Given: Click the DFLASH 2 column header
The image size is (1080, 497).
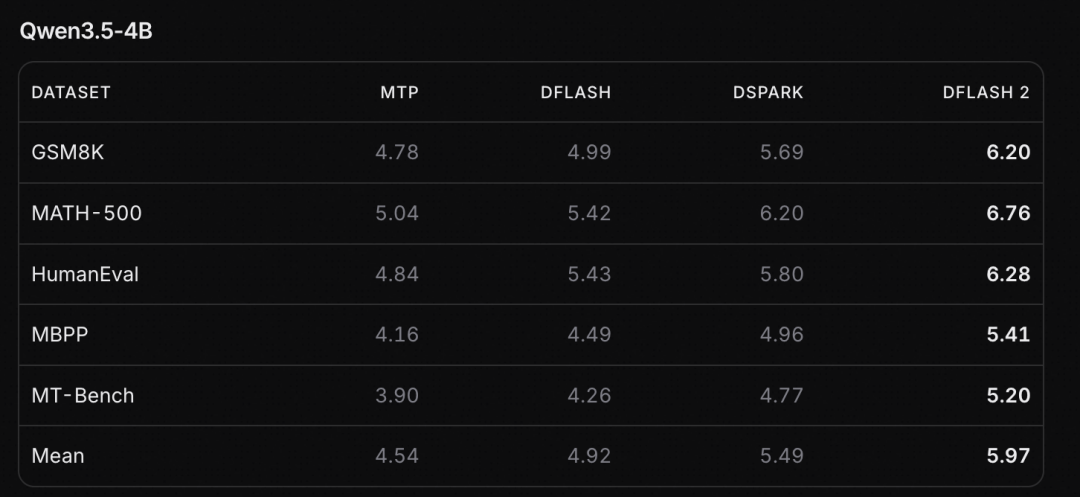Looking at the screenshot, I should (x=986, y=93).
